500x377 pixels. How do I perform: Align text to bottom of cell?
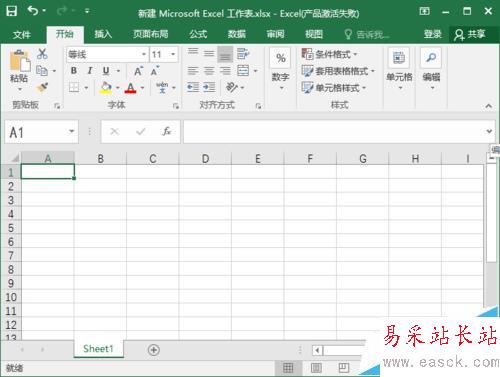[x=225, y=54]
